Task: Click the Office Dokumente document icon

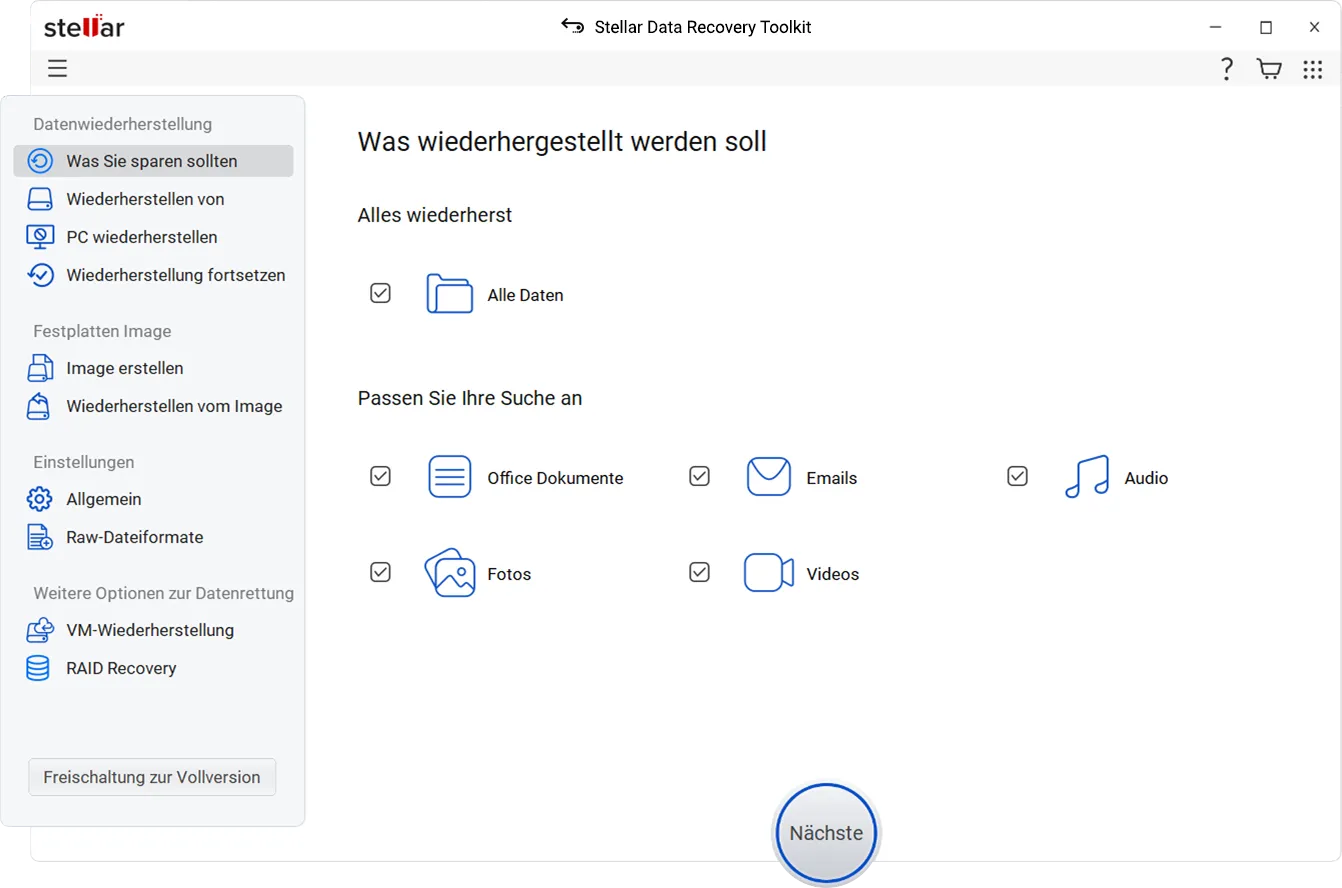Action: (449, 477)
